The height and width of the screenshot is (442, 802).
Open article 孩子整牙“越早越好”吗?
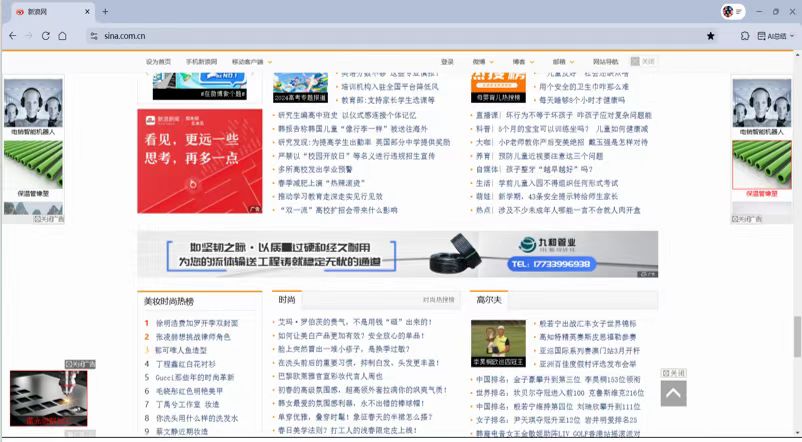click(534, 169)
